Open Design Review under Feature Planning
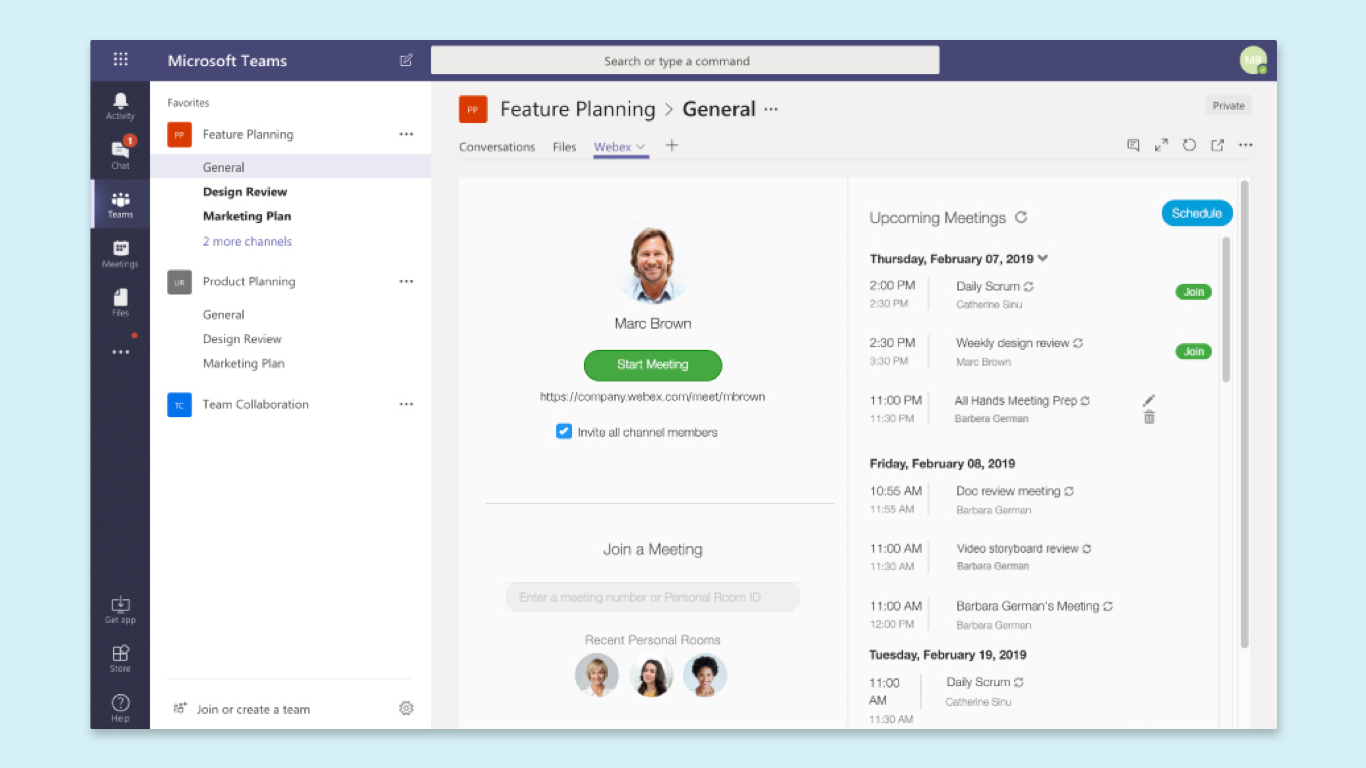Screen dimensions: 1366x768 [x=245, y=192]
